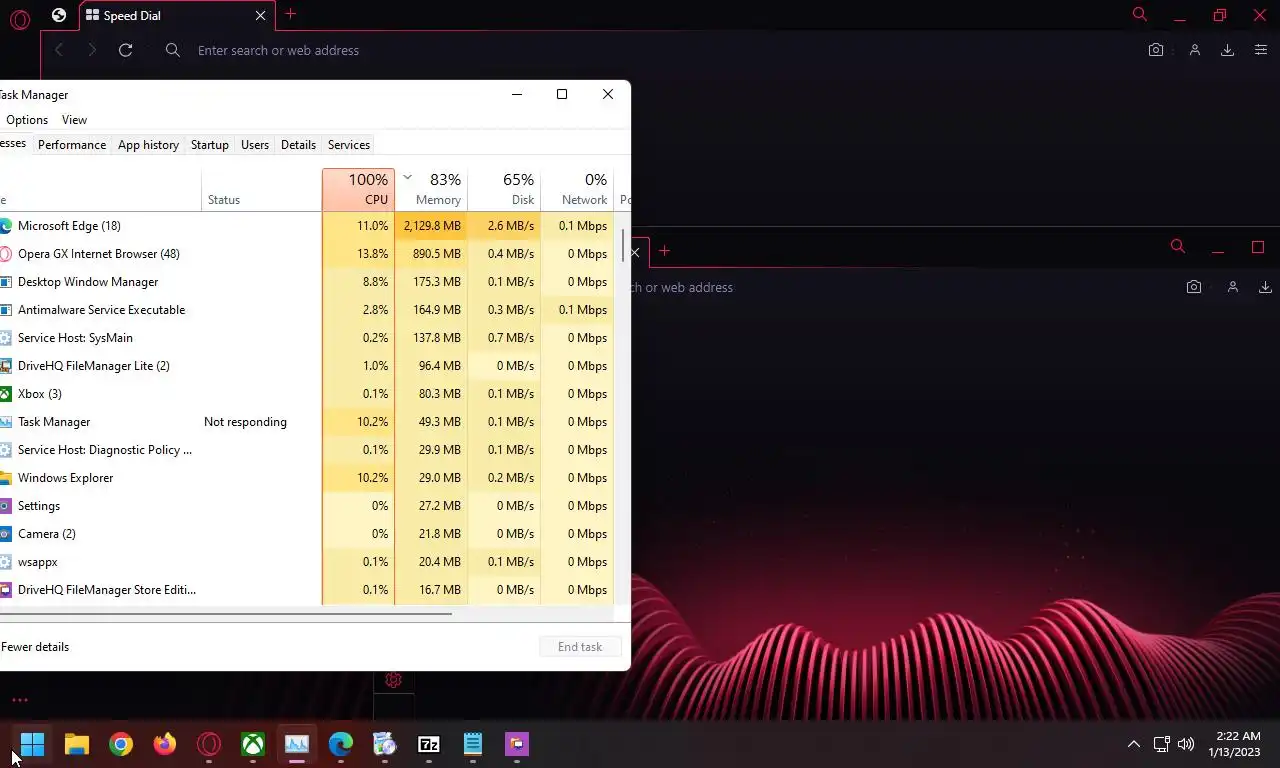The width and height of the screenshot is (1280, 768).
Task: Open the View menu in Task Manager
Action: coord(74,120)
